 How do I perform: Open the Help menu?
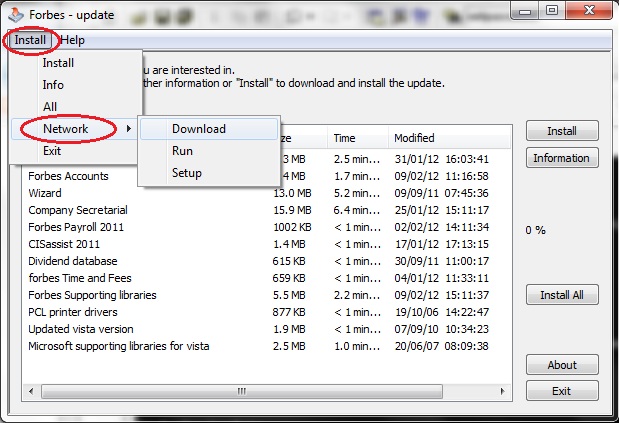tap(73, 40)
